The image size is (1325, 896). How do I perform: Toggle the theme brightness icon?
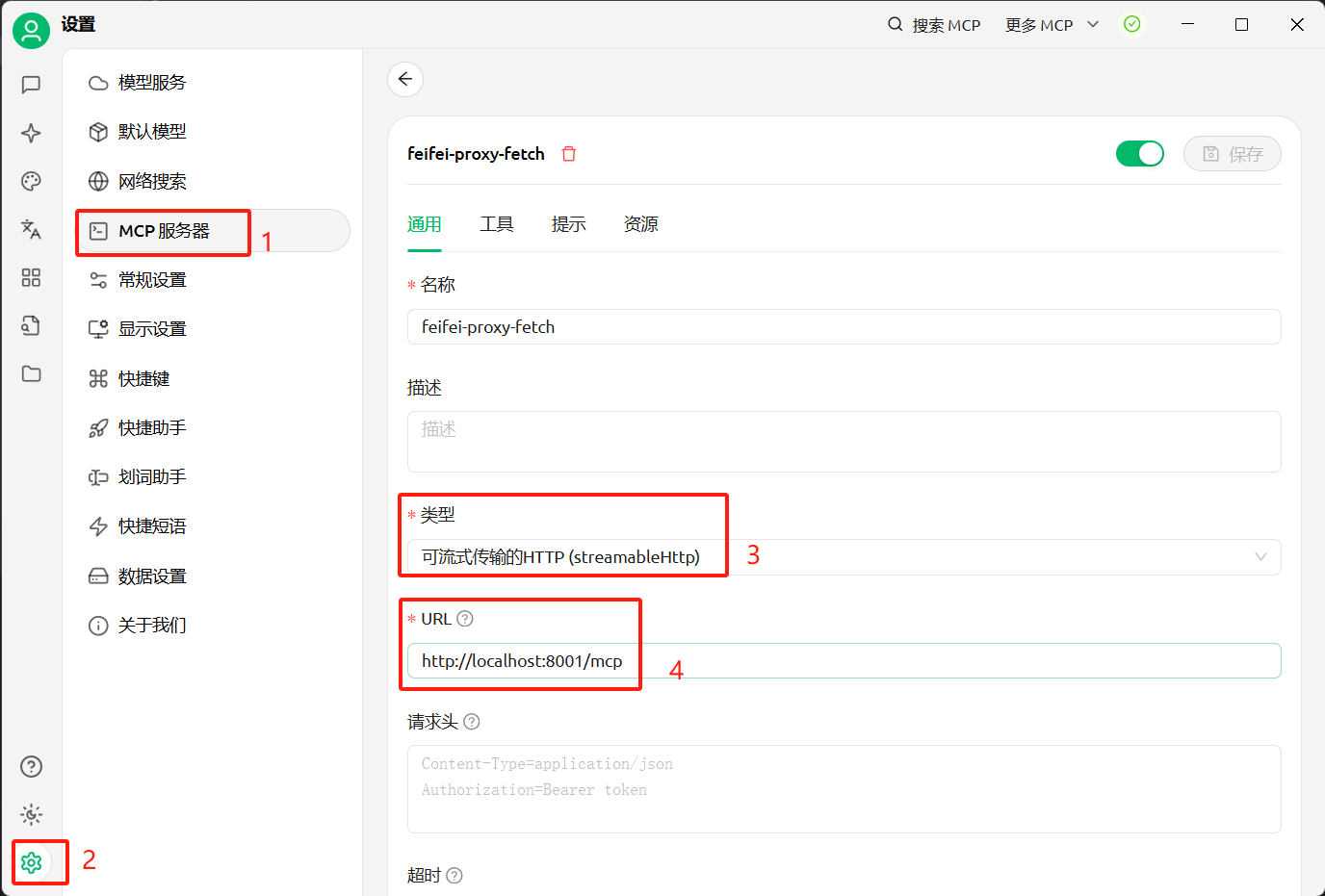point(31,815)
